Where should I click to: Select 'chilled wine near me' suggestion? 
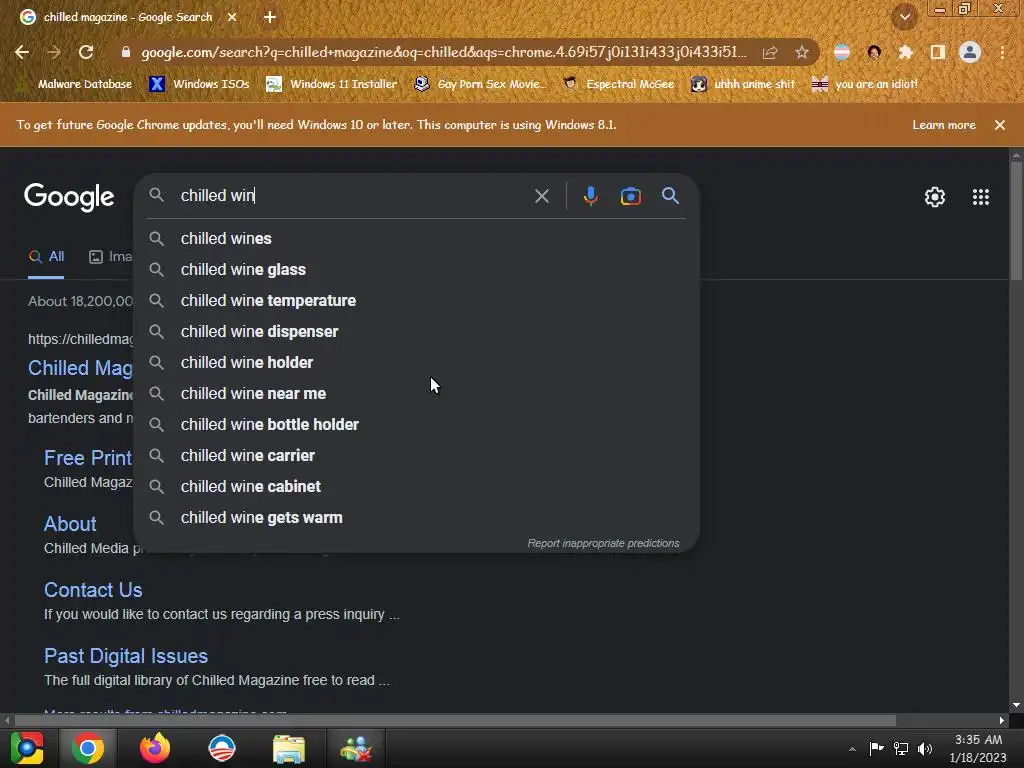416,394
